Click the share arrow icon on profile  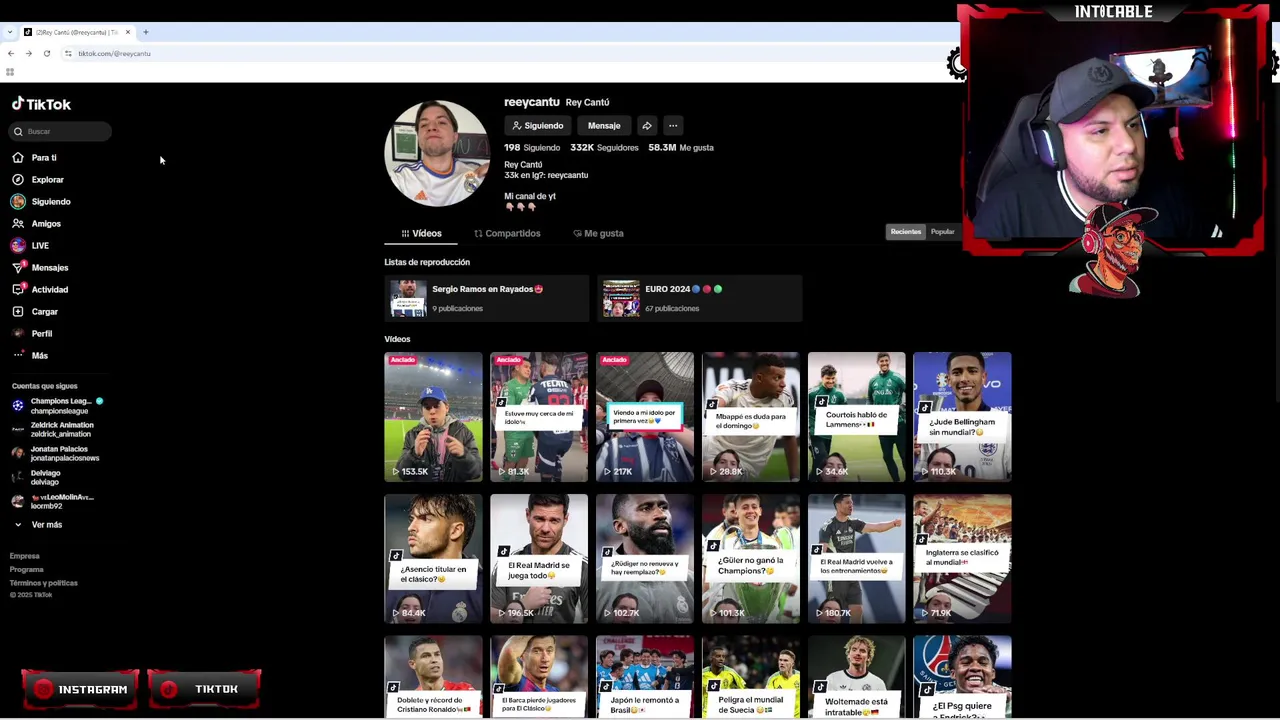[x=647, y=126]
